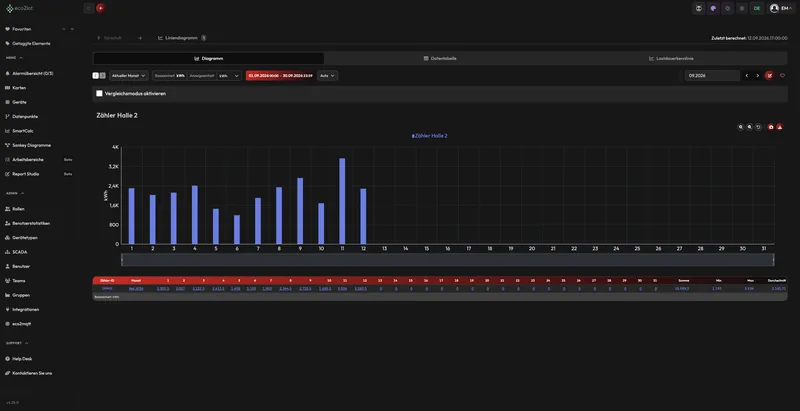800x411 pixels.
Task: Click the red date range button
Action: (x=280, y=75)
